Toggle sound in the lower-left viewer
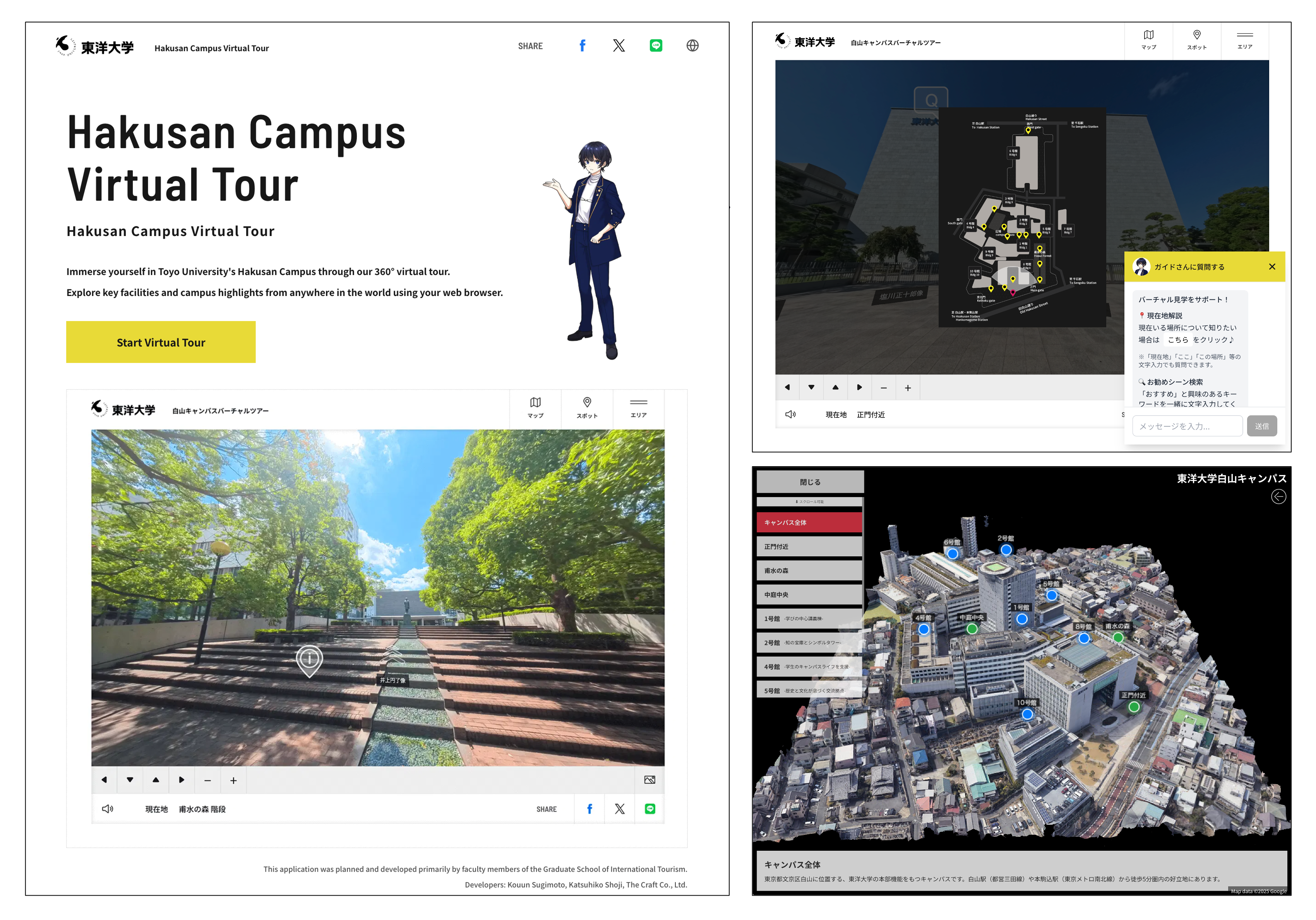Image resolution: width=1316 pixels, height=920 pixels. point(108,809)
